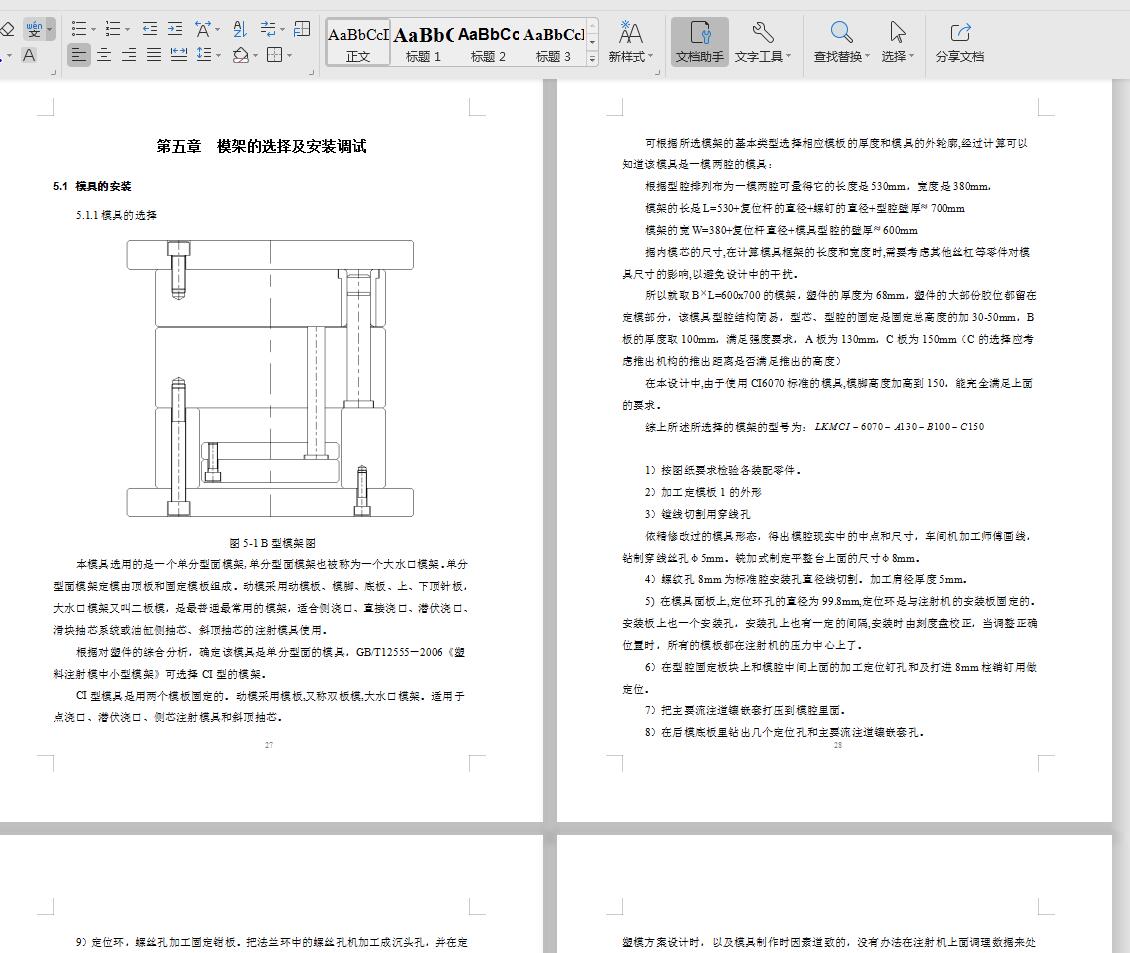Click the character border A icon
The image size is (1130, 953).
click(x=29, y=55)
